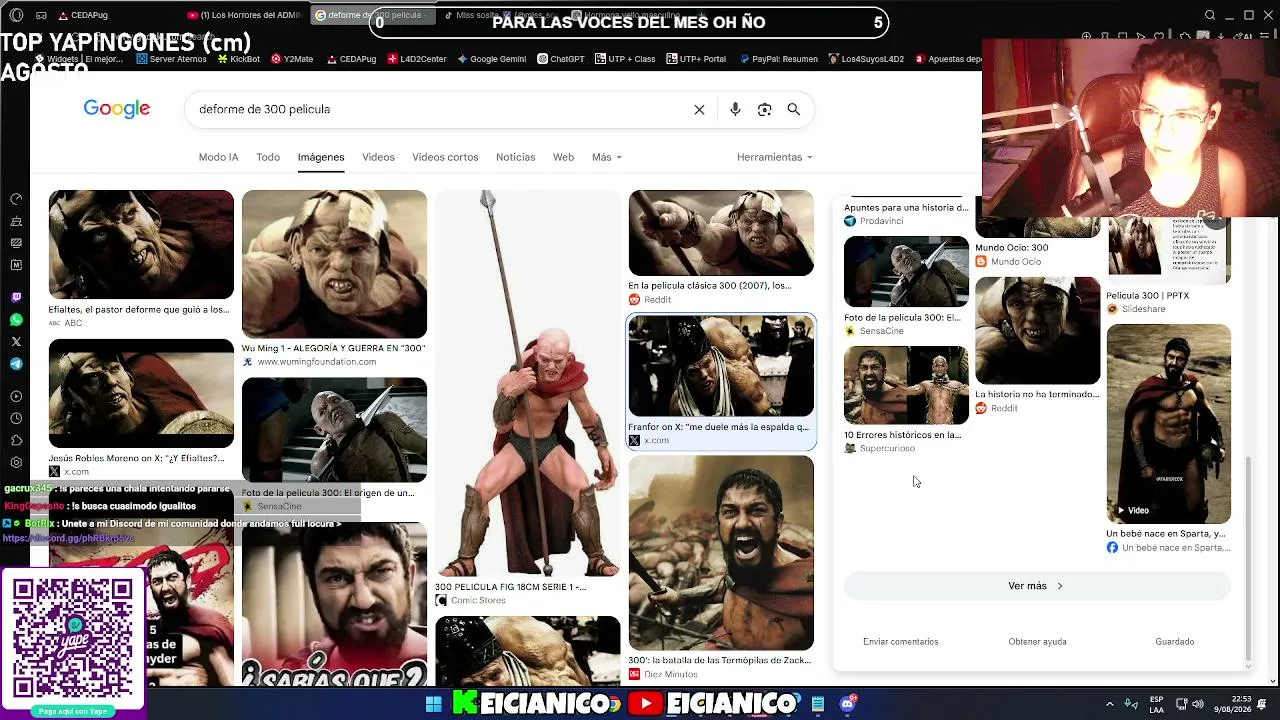This screenshot has height=720, width=1280.
Task: Show hidden system tray icons
Action: click(x=1109, y=704)
